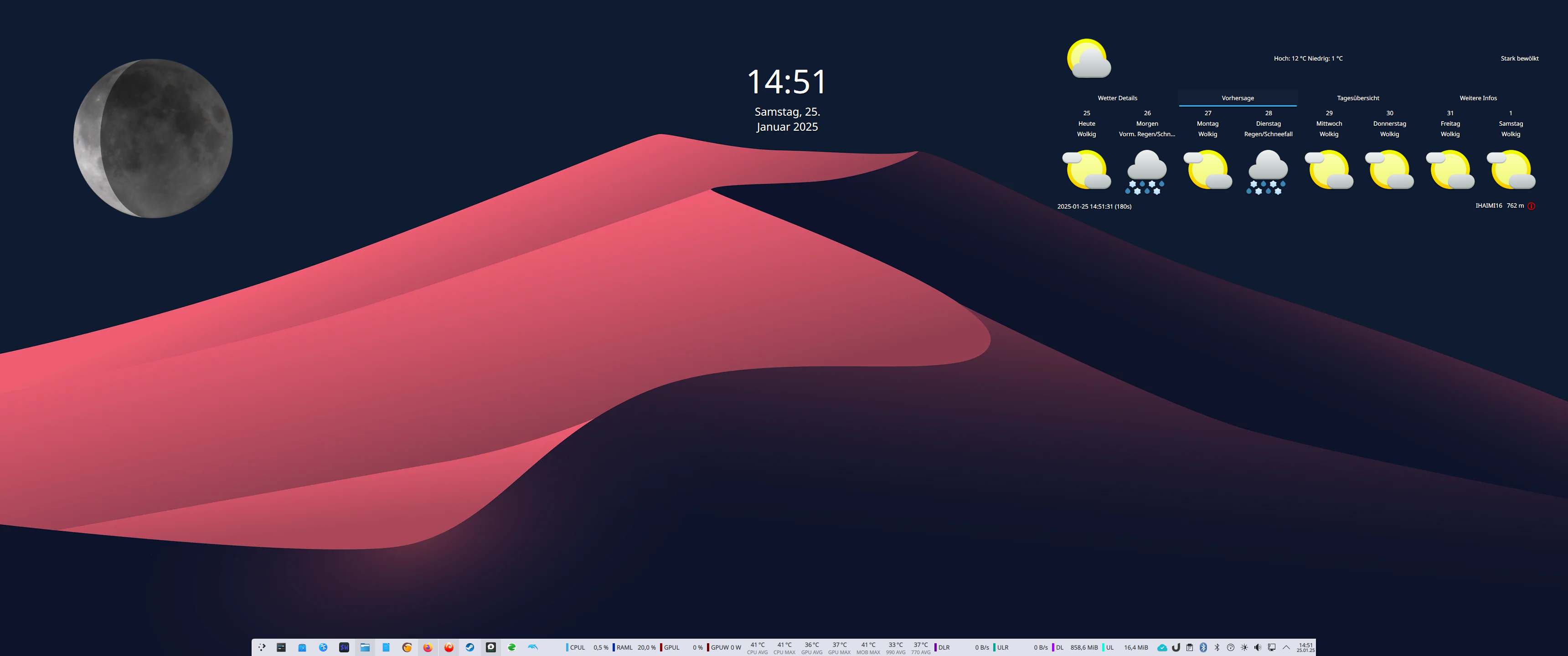Open the KDE application launcher
The image size is (1568, 656).
pos(262,647)
